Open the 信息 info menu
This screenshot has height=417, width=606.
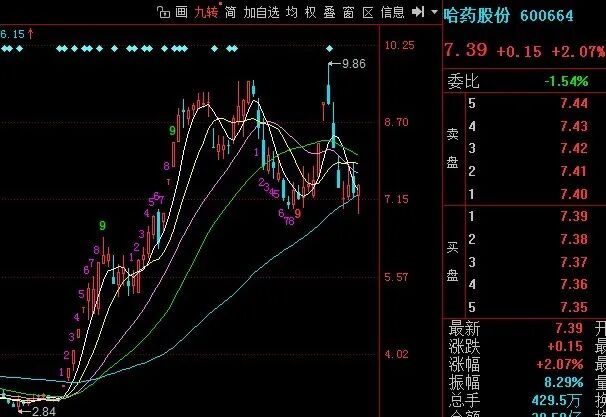point(392,12)
